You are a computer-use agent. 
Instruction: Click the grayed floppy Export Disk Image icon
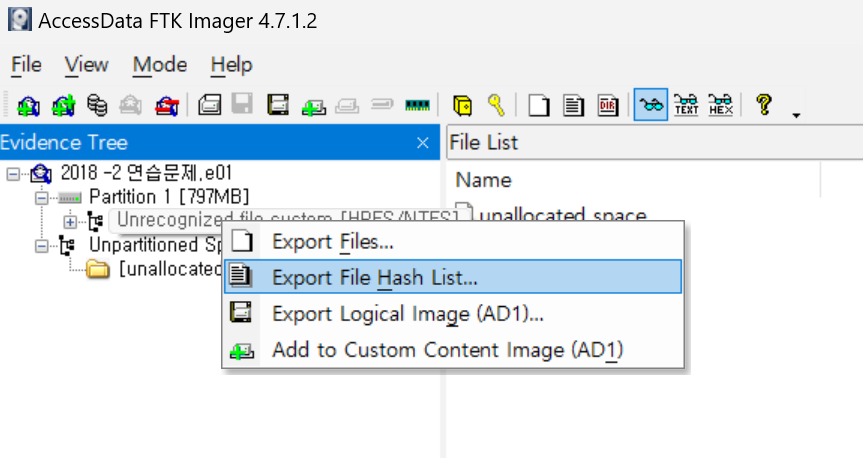tap(242, 104)
